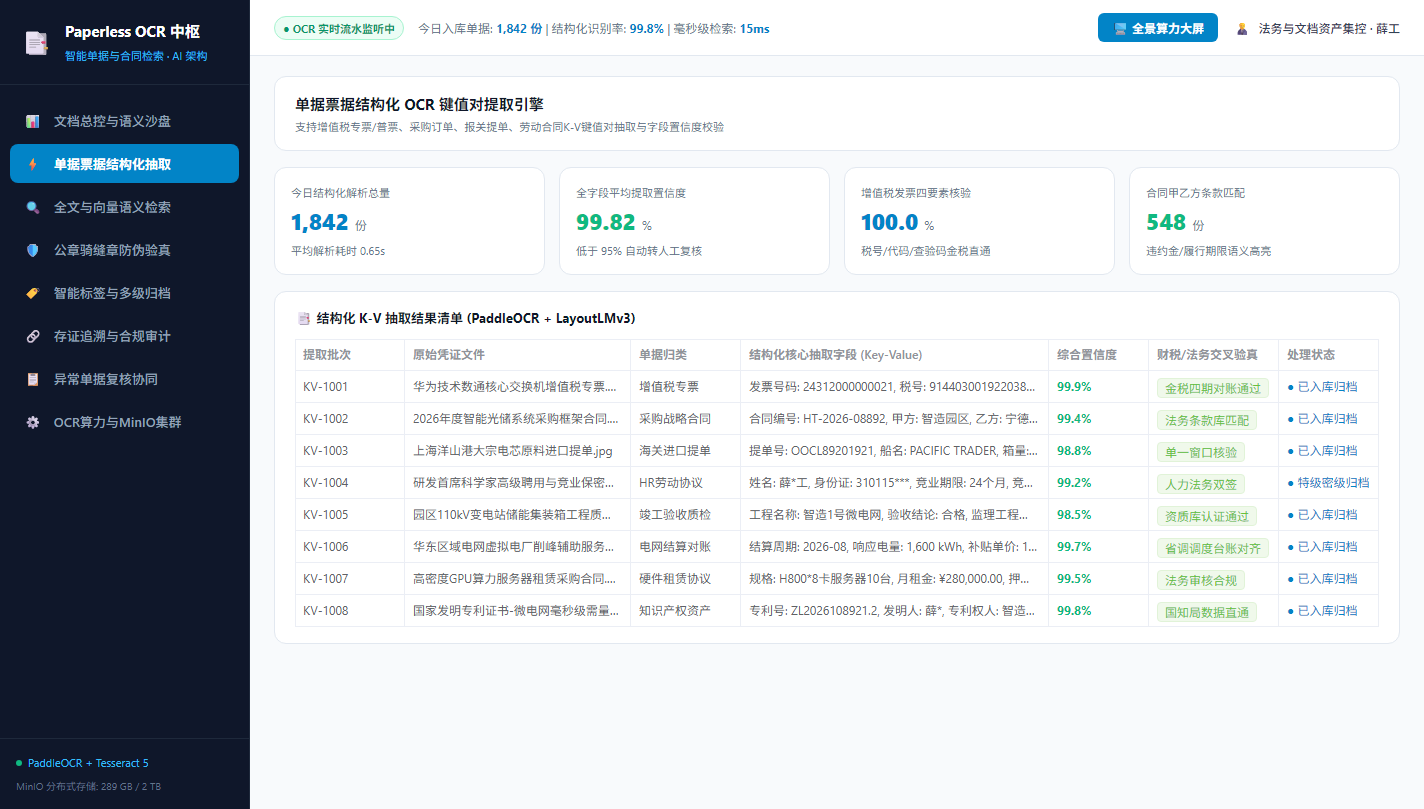Open 文档总控与语义沙盘 menu item

click(x=124, y=121)
